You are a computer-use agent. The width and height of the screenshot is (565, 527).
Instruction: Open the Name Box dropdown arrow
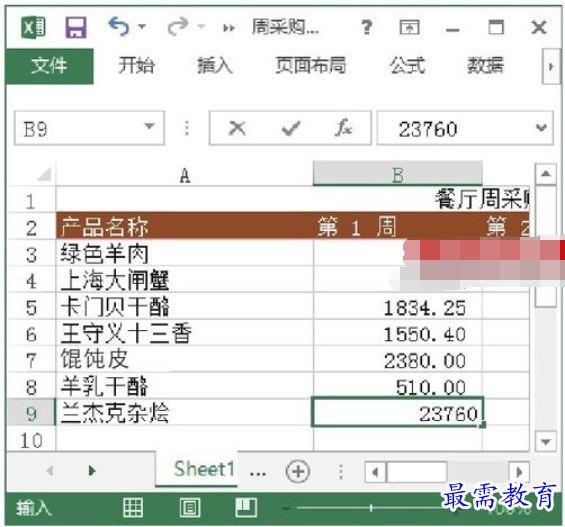pos(149,126)
